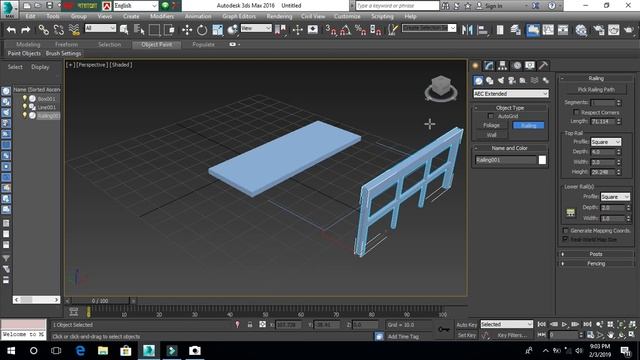640x360 pixels.
Task: Click the Select and Place icon
Action: 232,29
